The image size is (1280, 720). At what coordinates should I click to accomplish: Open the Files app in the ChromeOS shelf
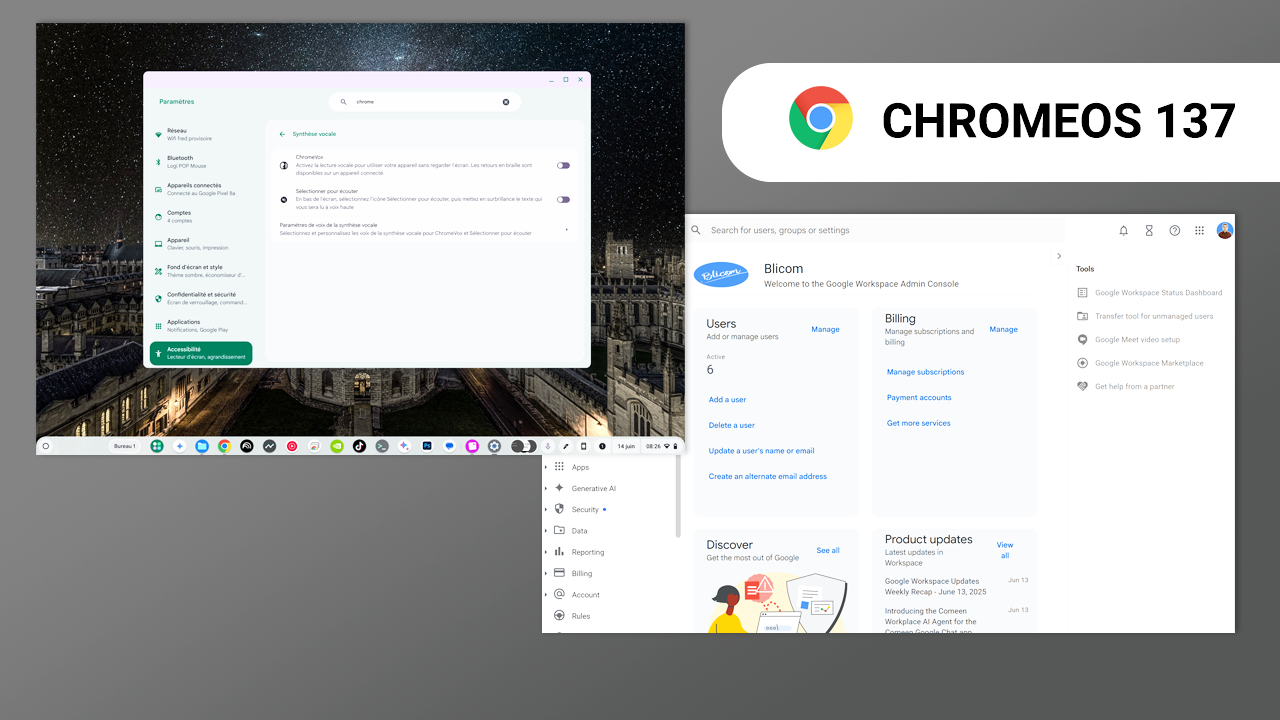202,446
